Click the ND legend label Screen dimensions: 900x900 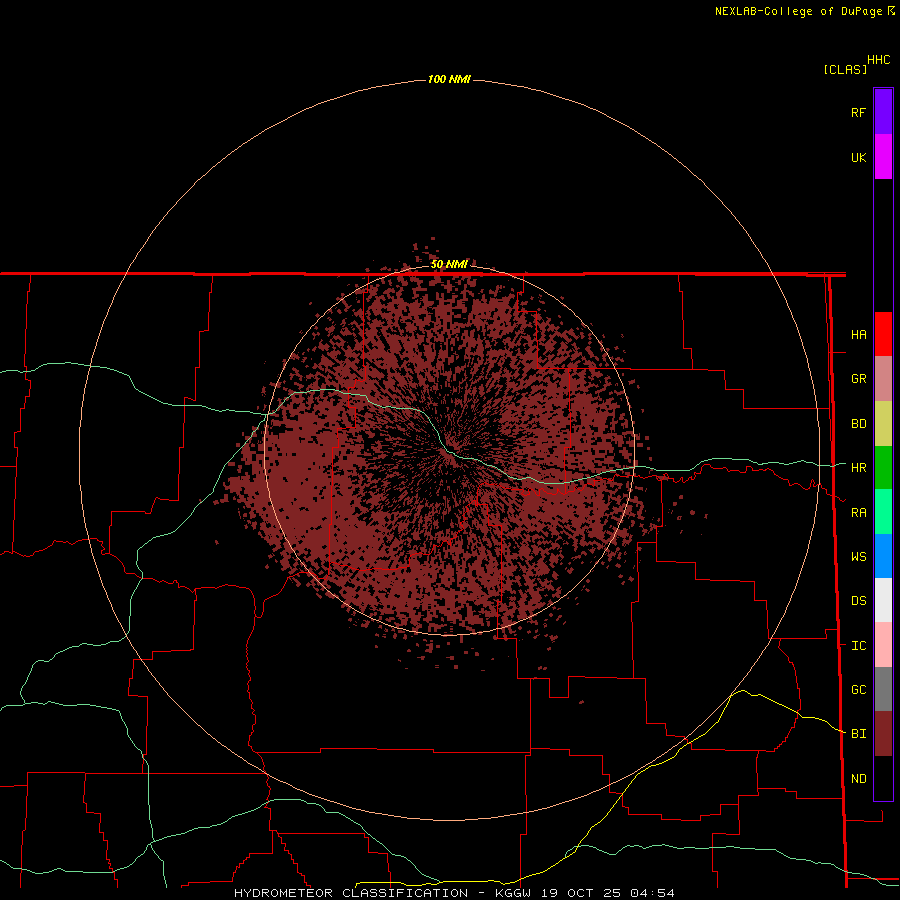(x=858, y=779)
